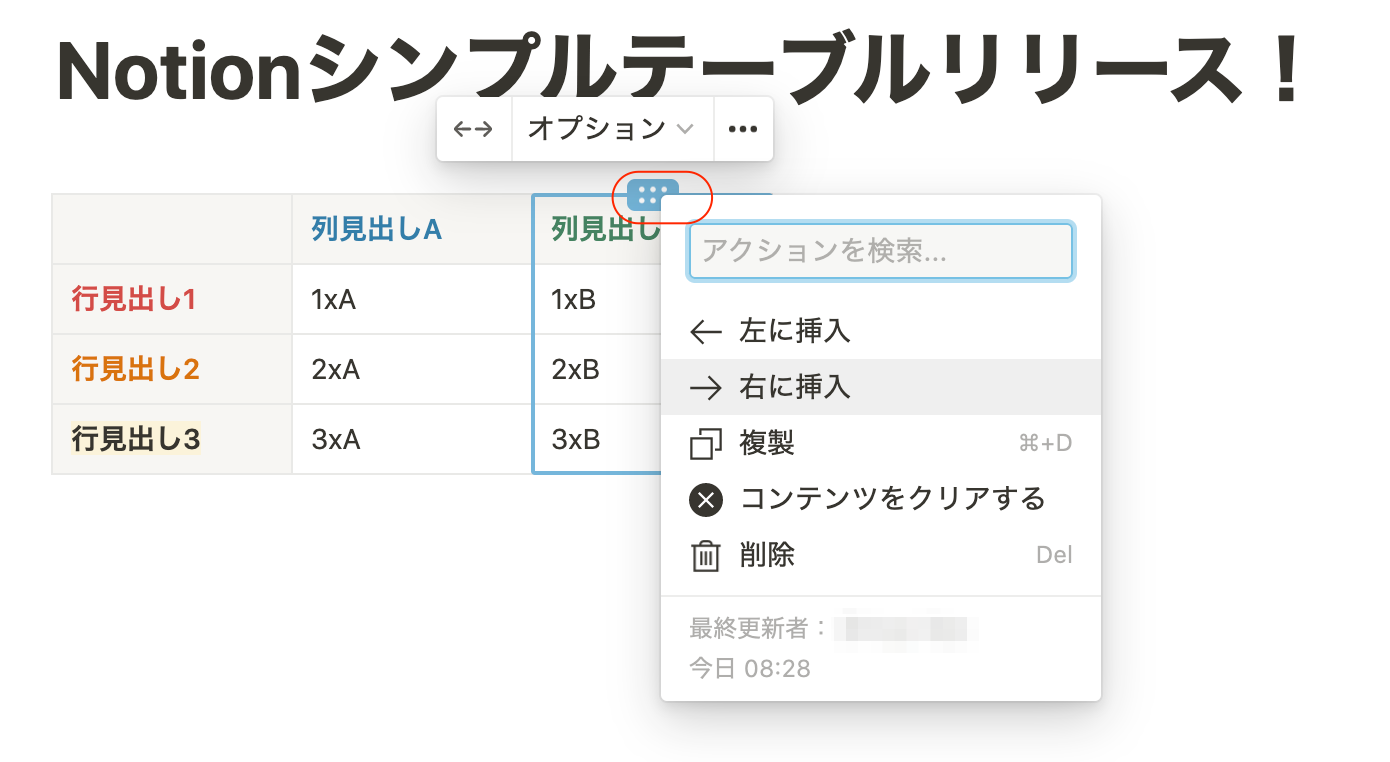Screen dimensions: 1390x762
Task: Expand the table toolbar with the ••• button
Action: [x=743, y=128]
